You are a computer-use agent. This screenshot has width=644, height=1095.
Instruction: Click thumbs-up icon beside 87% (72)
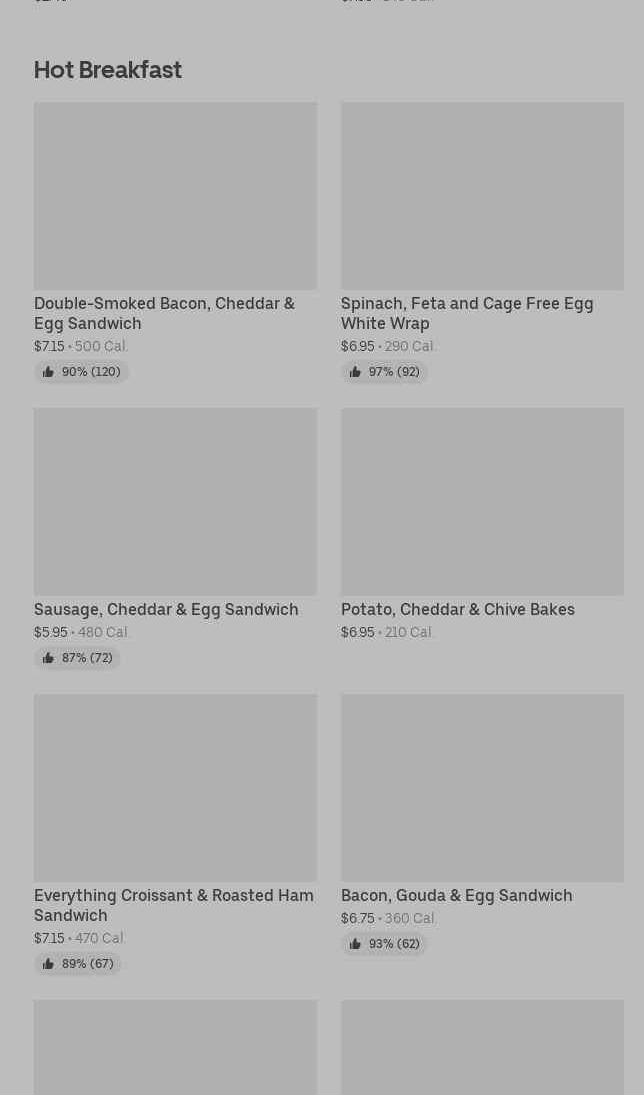coord(48,658)
